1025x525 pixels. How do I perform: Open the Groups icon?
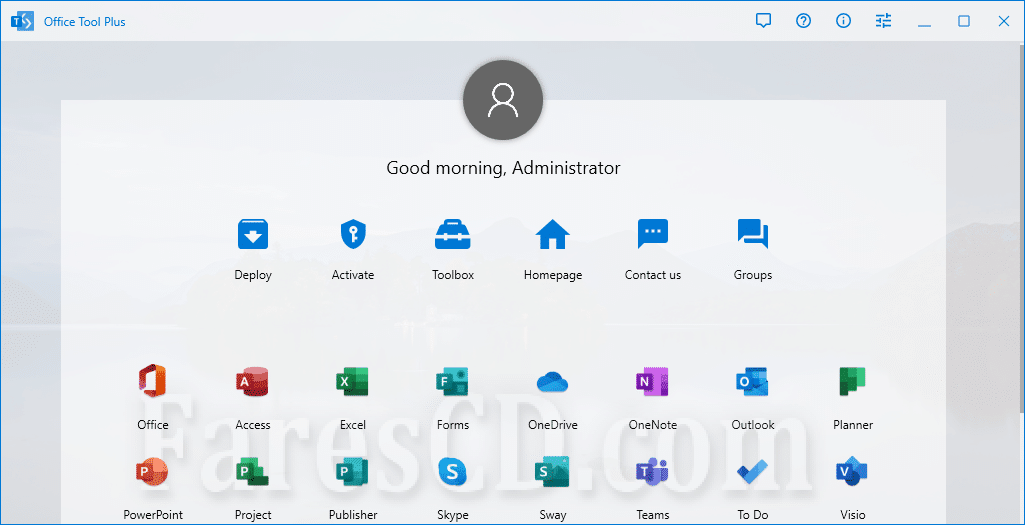753,235
